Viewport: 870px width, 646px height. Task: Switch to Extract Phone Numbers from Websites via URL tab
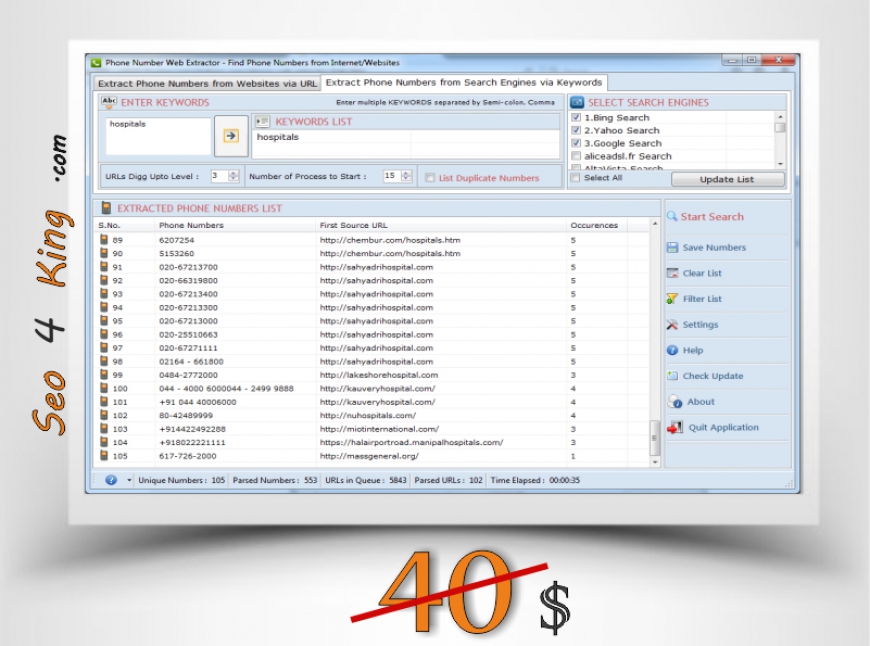tap(207, 83)
